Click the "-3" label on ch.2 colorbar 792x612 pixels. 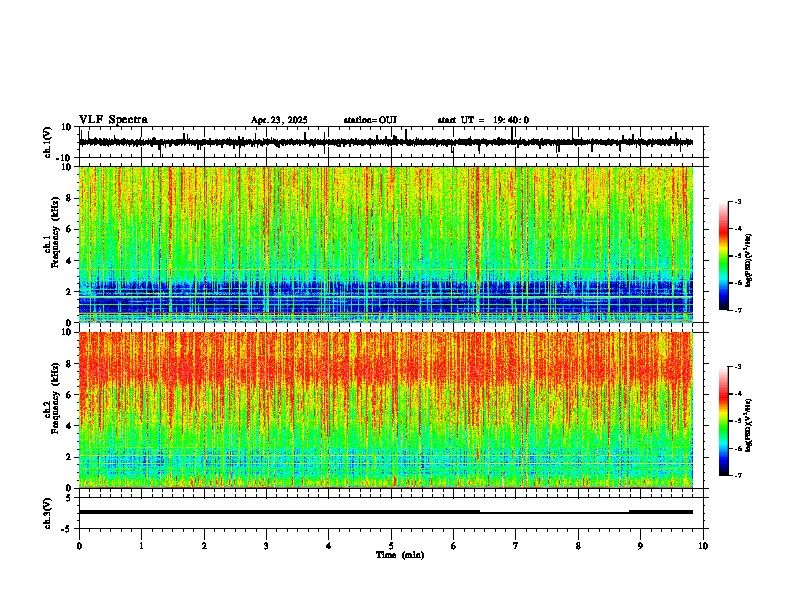point(738,367)
